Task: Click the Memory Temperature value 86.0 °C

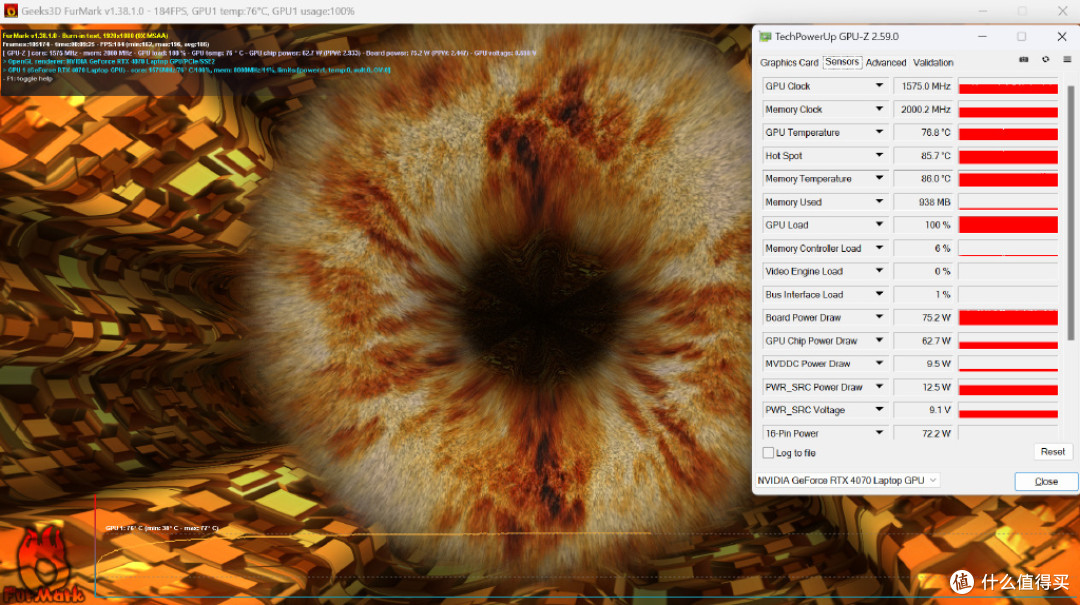Action: coord(925,178)
